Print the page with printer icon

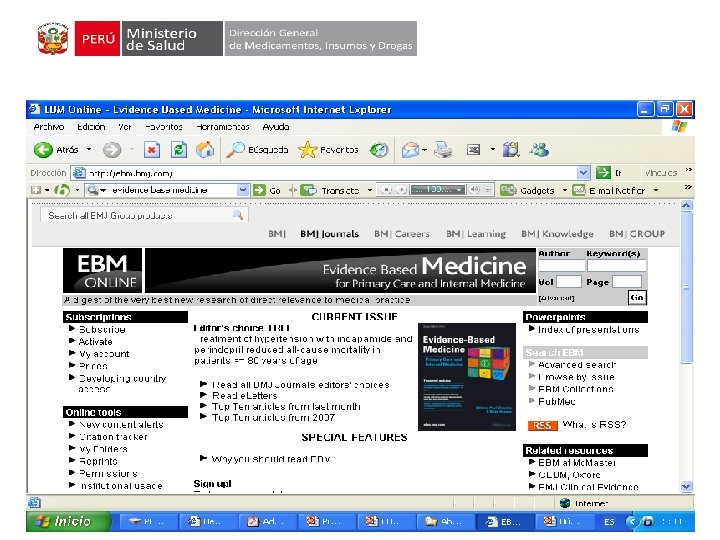coord(443,150)
